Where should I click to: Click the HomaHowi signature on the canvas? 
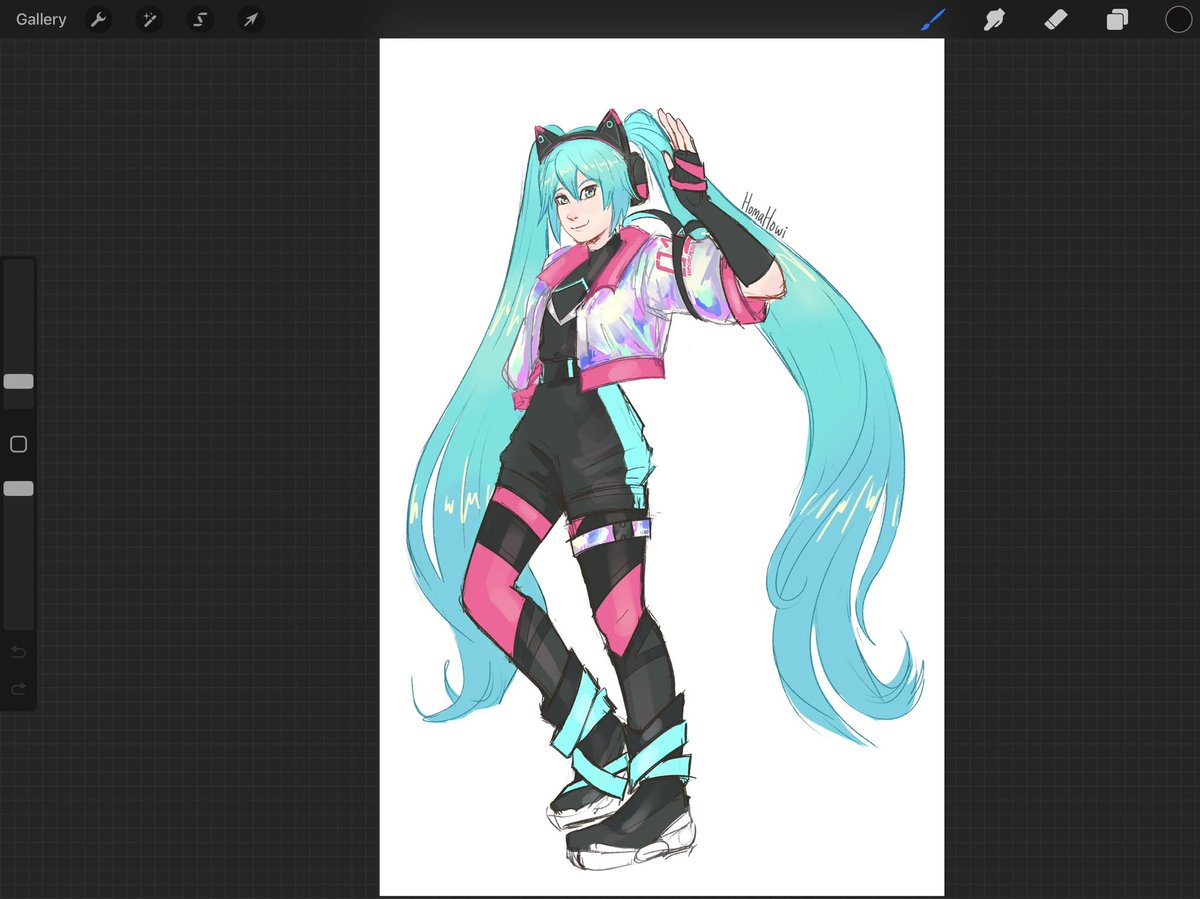pyautogui.click(x=765, y=216)
